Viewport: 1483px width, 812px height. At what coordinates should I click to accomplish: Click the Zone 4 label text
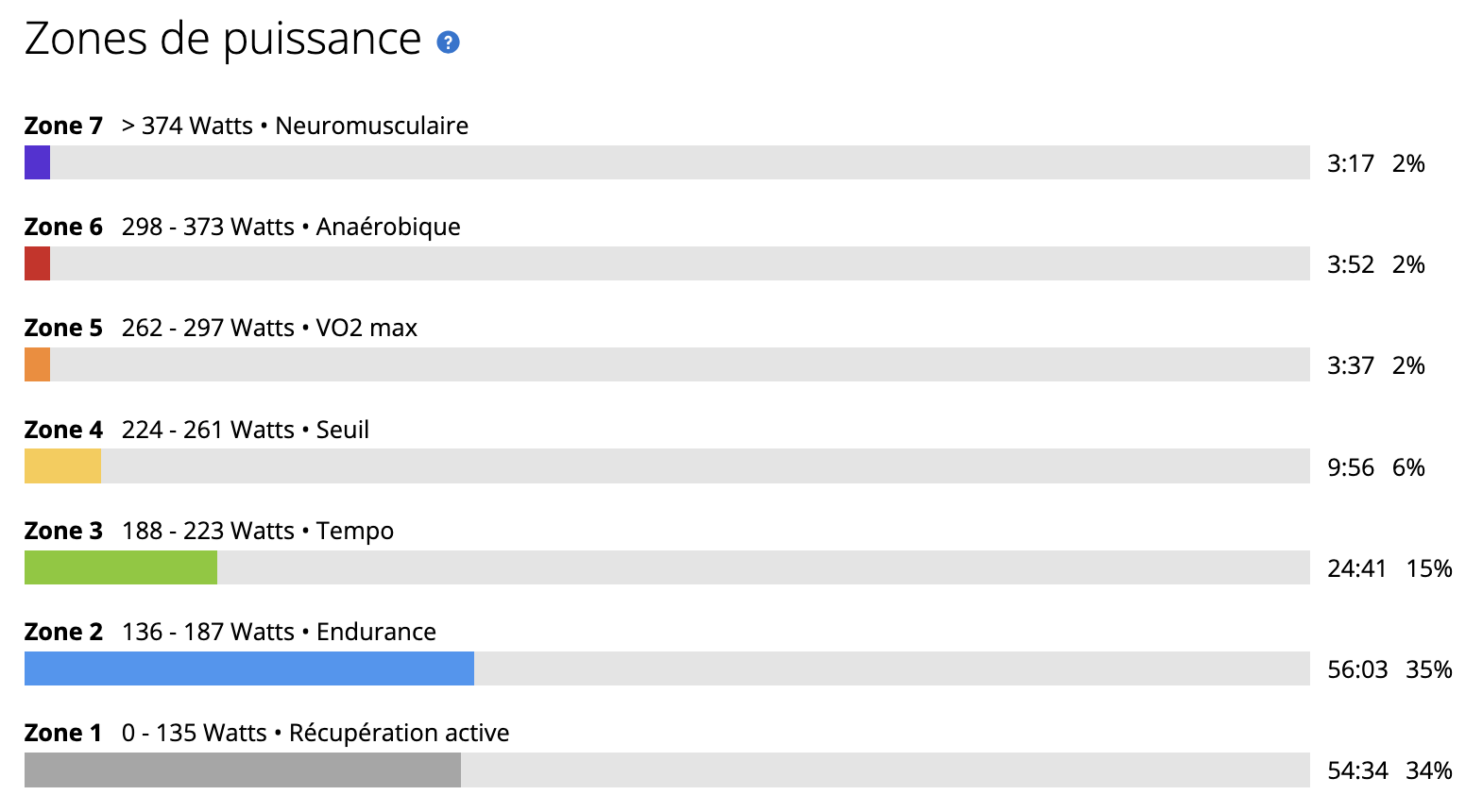(x=63, y=430)
